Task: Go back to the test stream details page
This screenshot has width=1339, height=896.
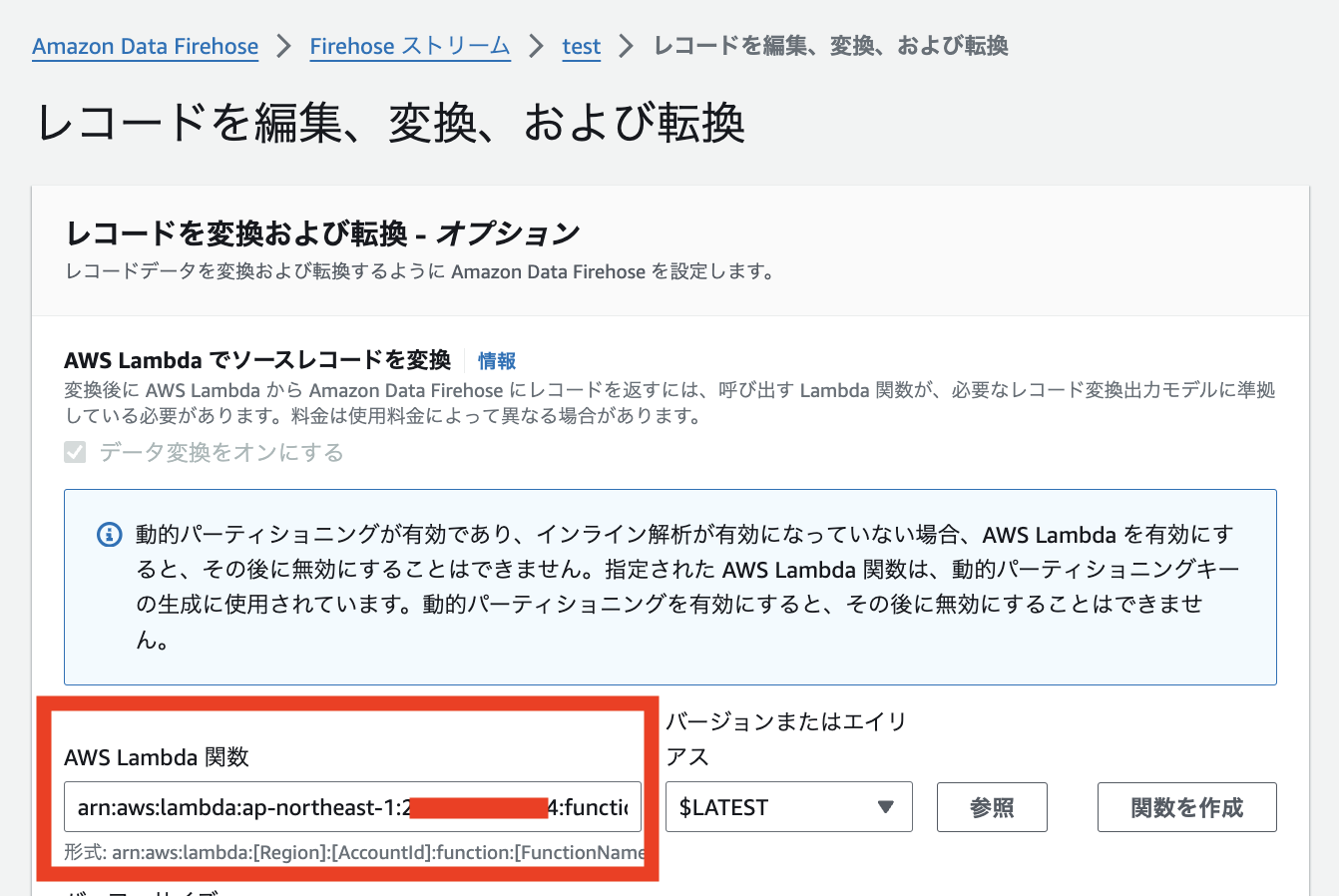Action: click(582, 46)
